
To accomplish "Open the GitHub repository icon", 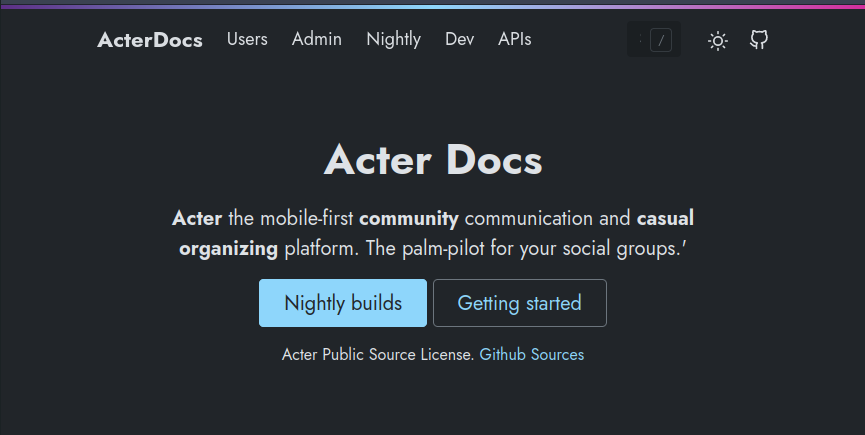I will tap(759, 40).
